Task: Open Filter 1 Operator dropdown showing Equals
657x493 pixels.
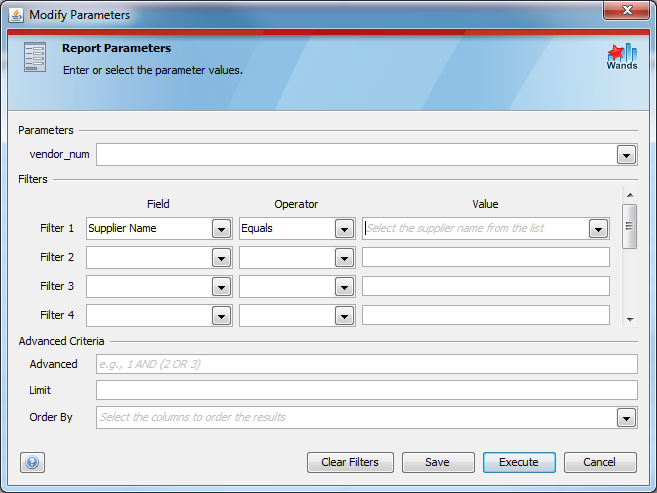Action: [x=344, y=229]
